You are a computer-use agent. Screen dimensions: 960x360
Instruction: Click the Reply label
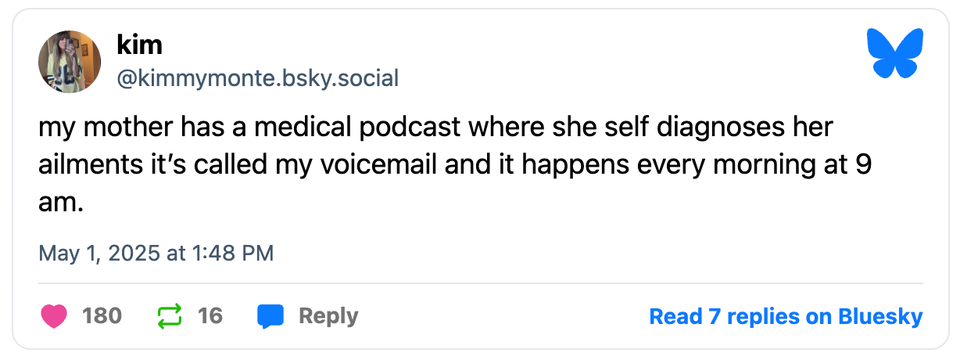click(328, 317)
